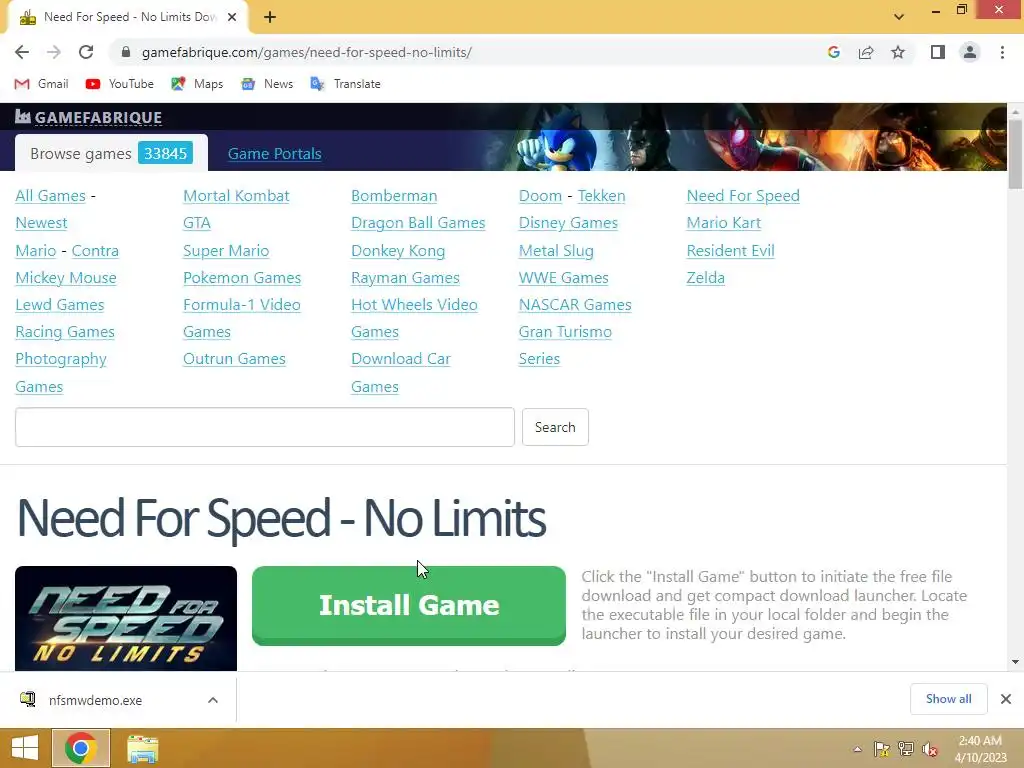
Task: Close the Need For Speed tab
Action: (x=232, y=17)
